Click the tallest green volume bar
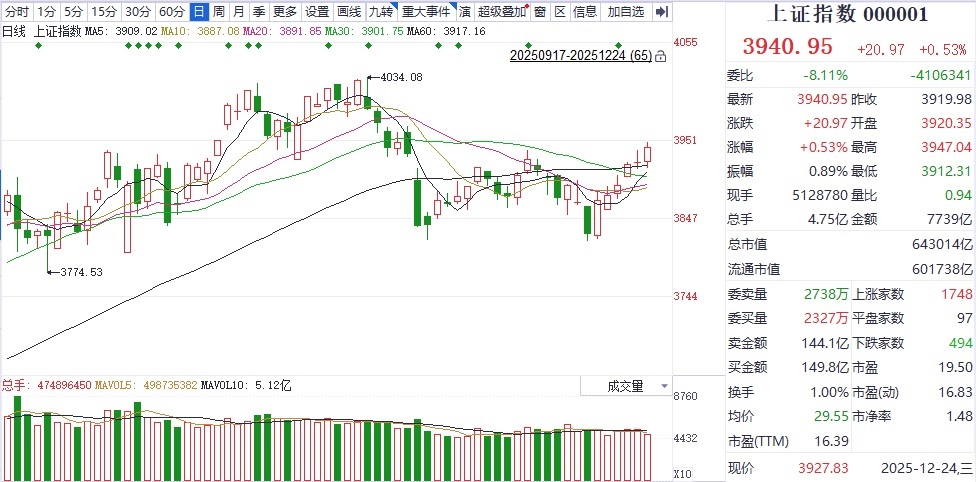 [16, 438]
